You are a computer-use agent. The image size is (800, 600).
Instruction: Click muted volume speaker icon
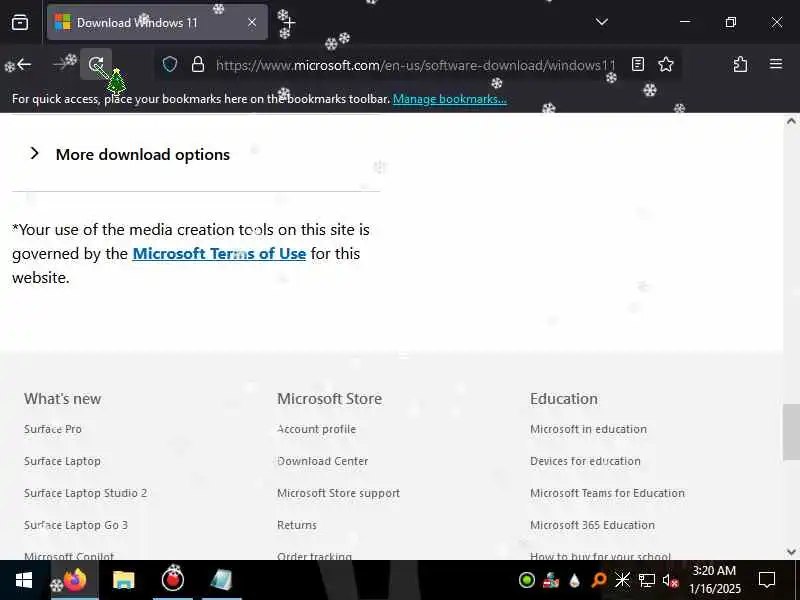tap(670, 580)
